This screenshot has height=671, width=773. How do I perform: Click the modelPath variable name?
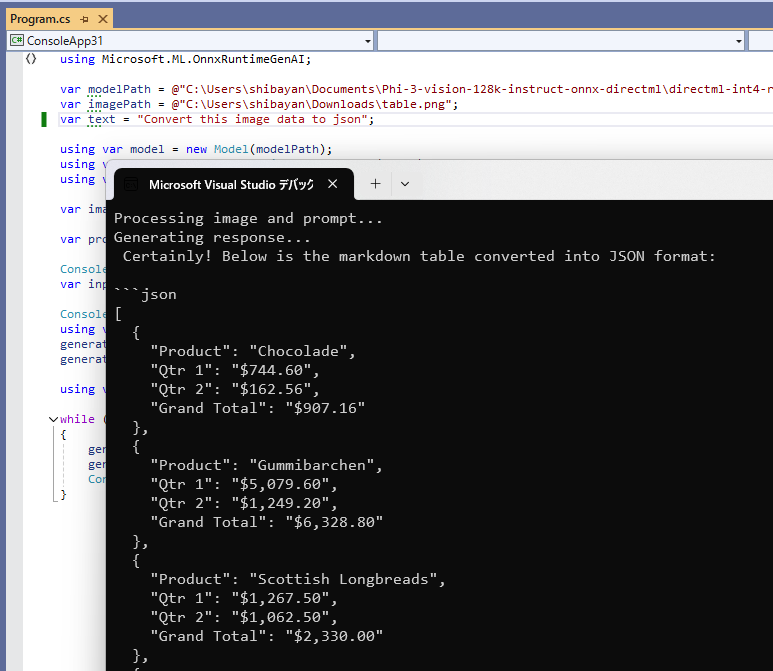click(119, 89)
